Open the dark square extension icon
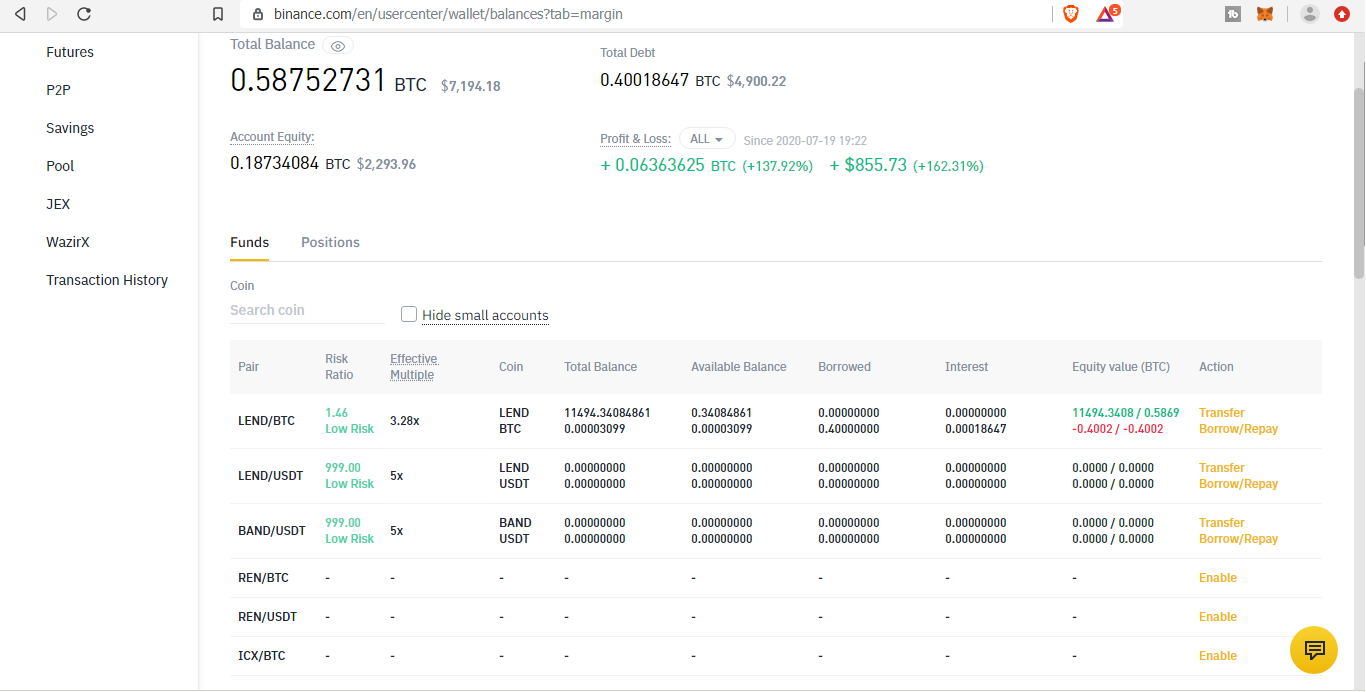Screen dimensions: 1366x692 pos(1233,14)
